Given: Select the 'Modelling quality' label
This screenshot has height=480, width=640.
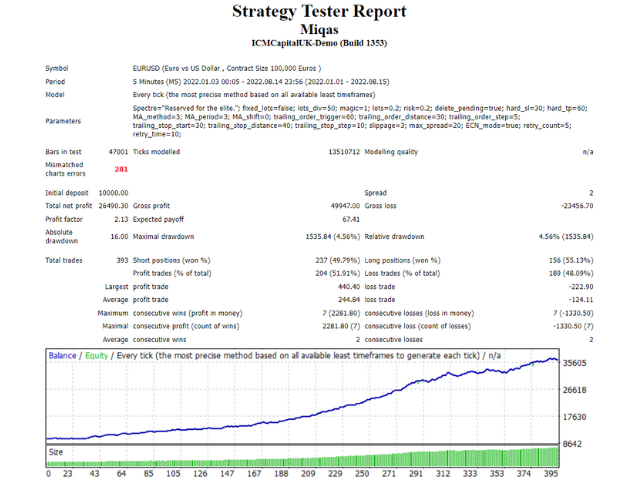Looking at the screenshot, I should (391, 152).
